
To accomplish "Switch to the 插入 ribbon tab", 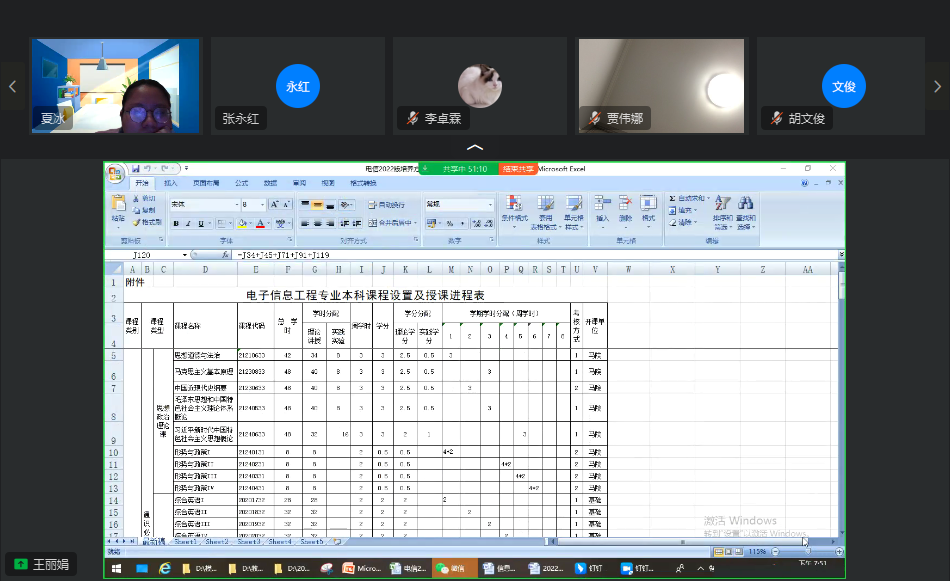I will (x=171, y=183).
